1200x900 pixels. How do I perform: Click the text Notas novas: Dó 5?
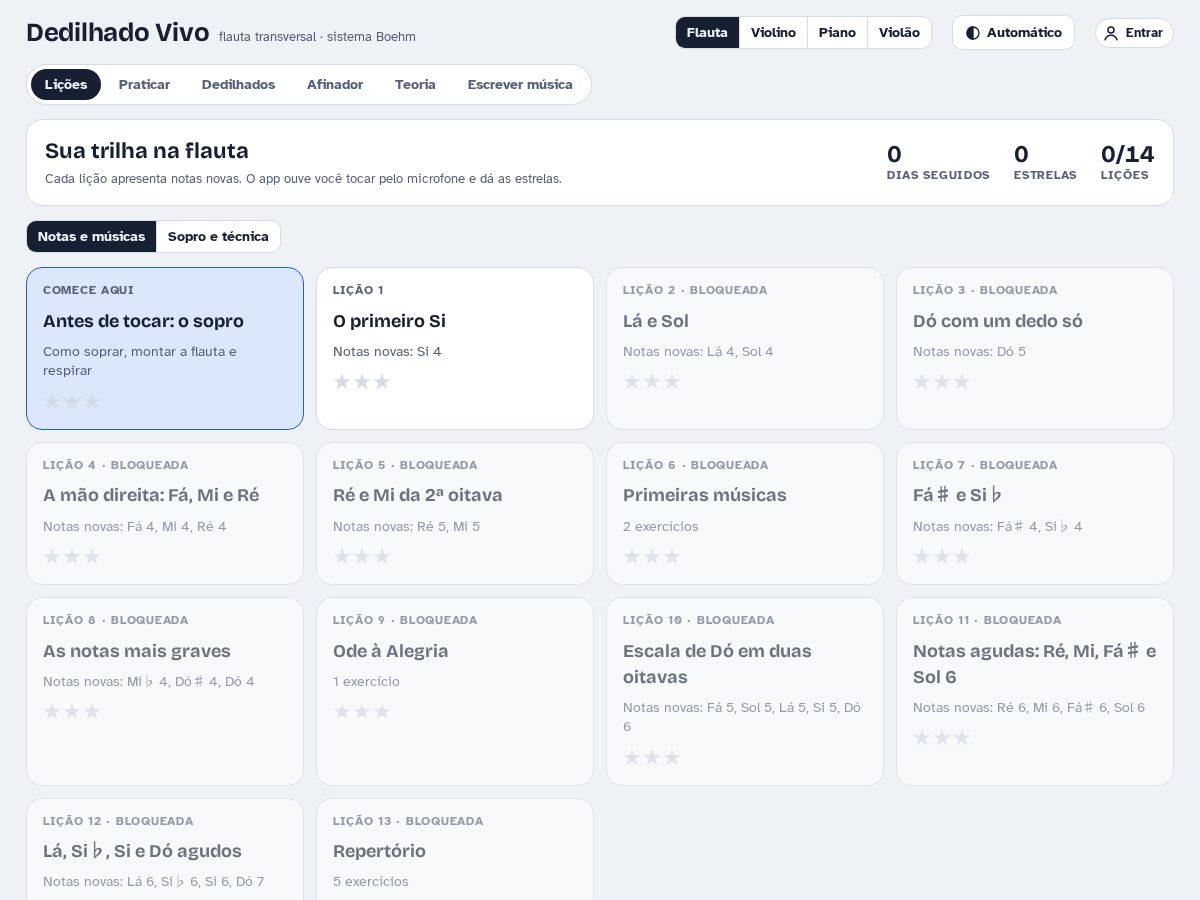[970, 351]
